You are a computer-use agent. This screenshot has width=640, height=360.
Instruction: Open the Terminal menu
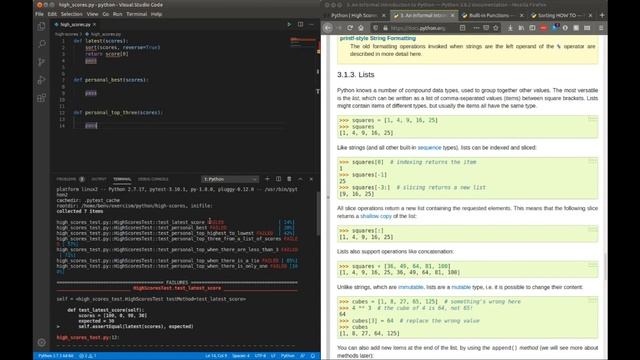[x=136, y=14]
